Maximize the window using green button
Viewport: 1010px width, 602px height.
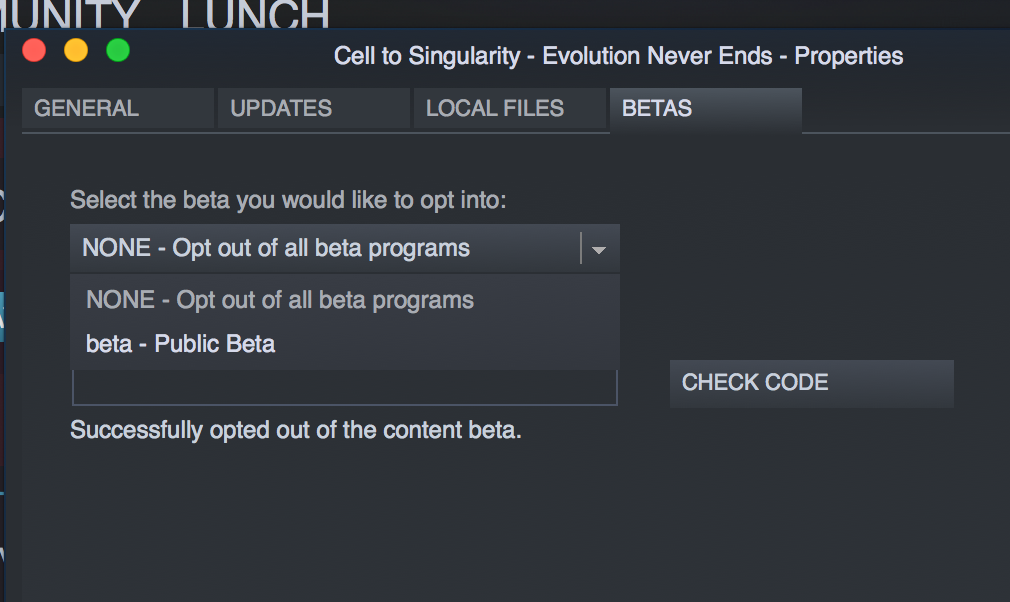(118, 50)
